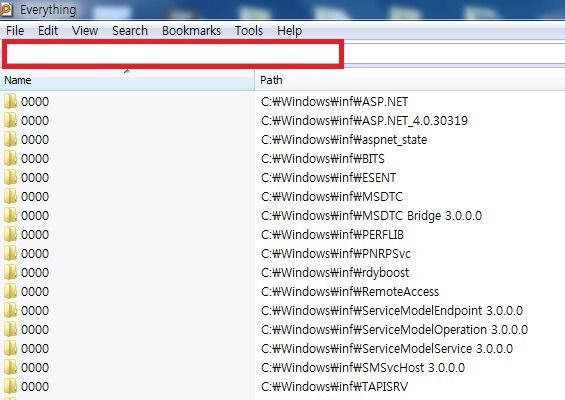Sort results by Path column header
The image size is (565, 400).
tap(410, 80)
